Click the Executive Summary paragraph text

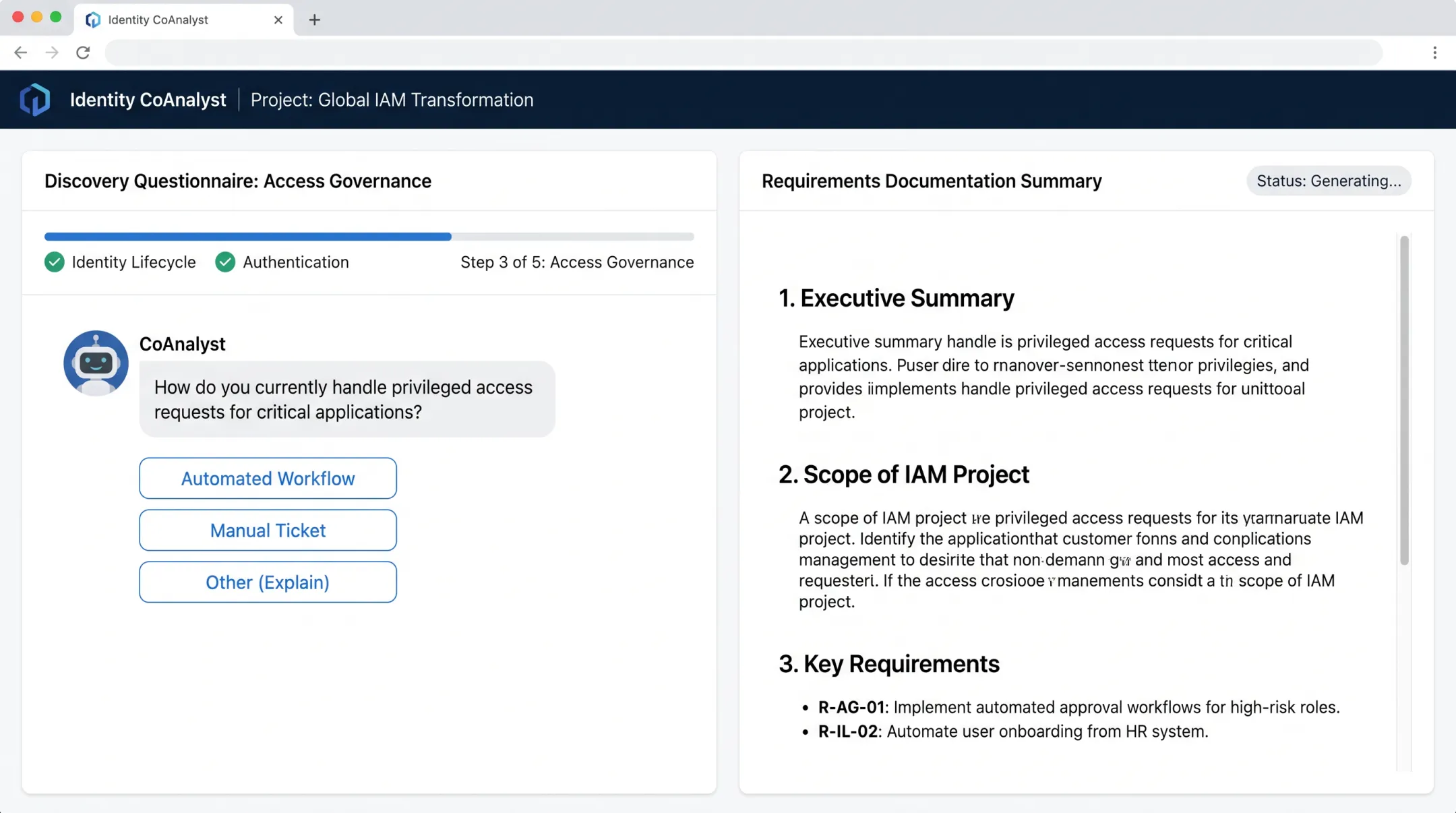[1054, 377]
